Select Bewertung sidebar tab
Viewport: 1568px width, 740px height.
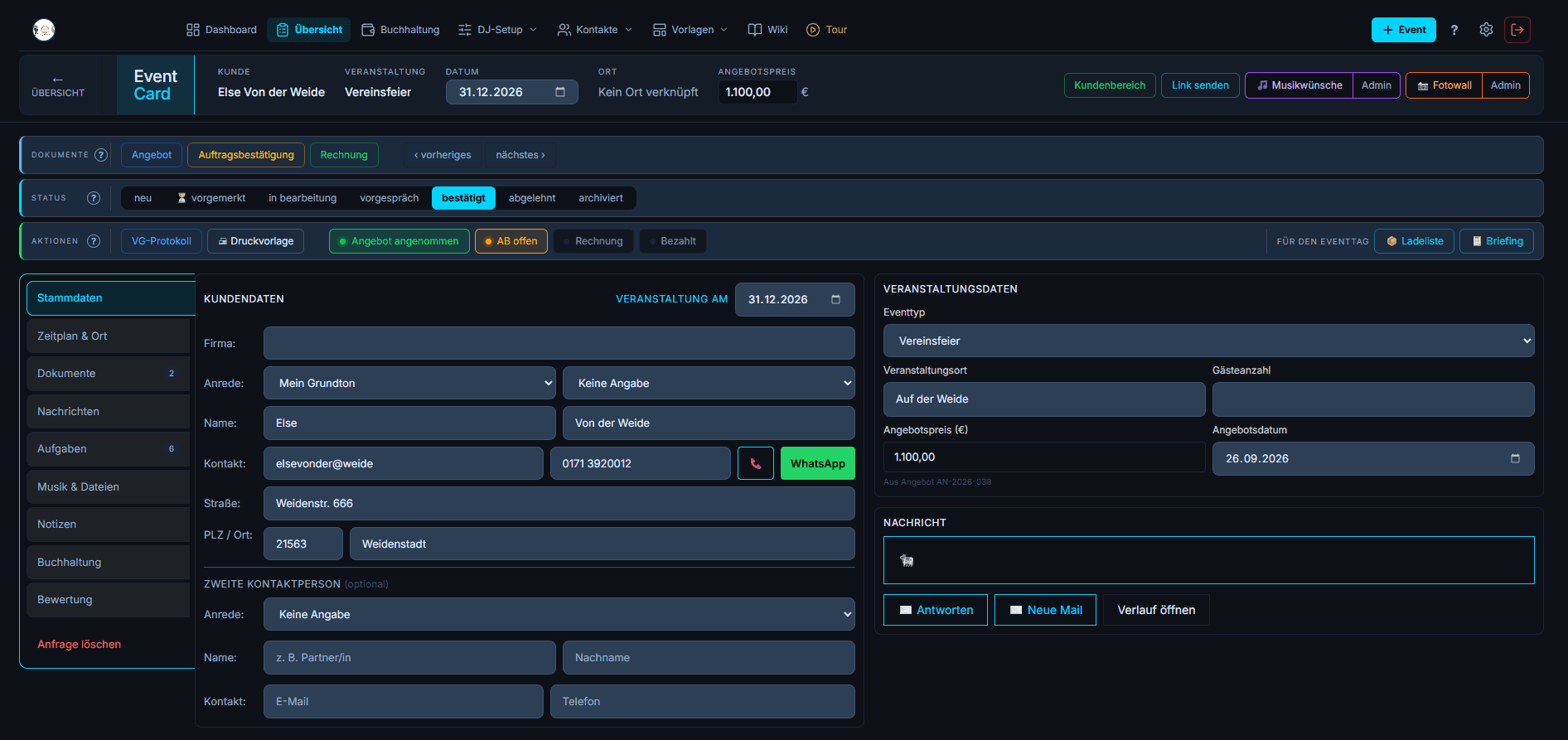(x=108, y=600)
